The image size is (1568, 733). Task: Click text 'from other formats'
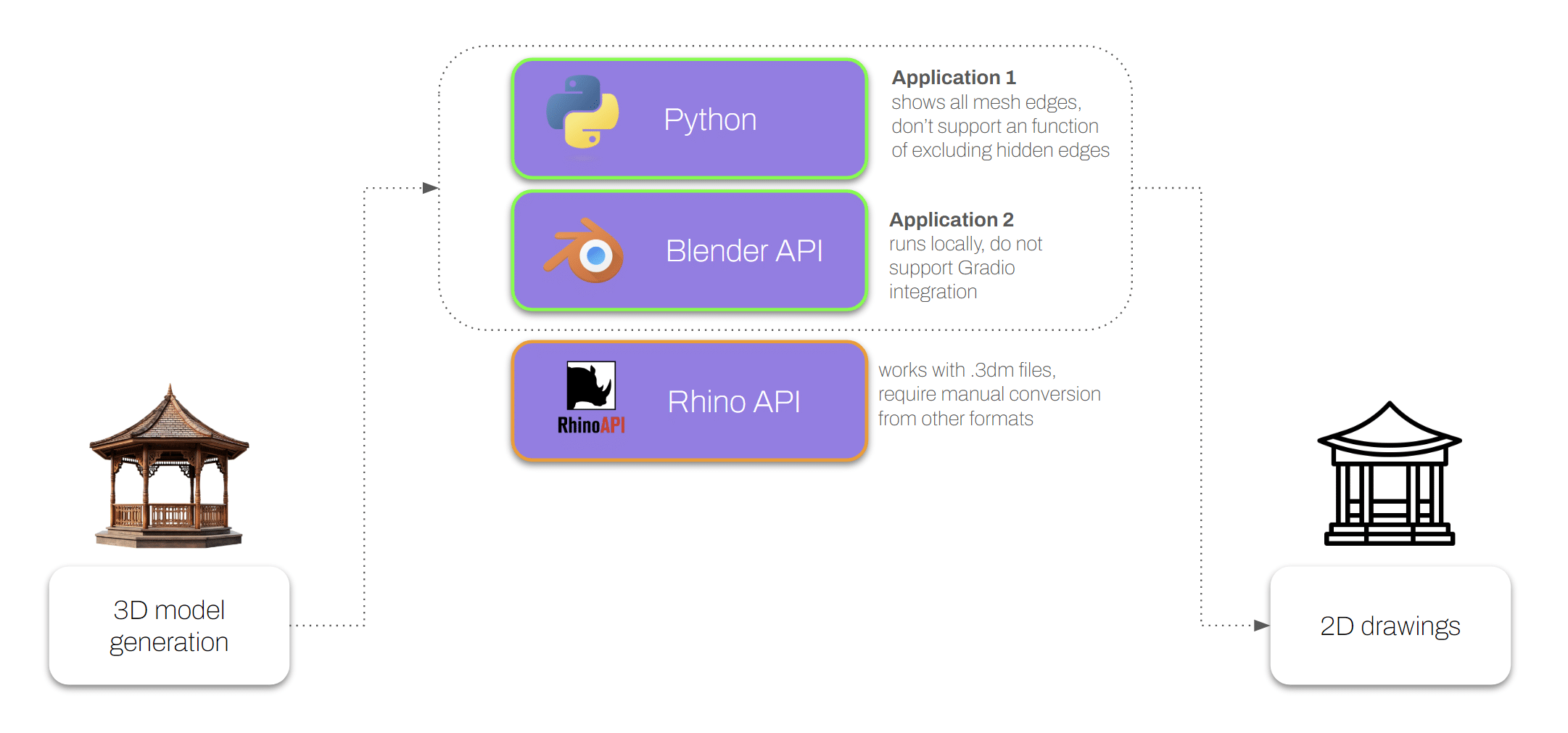point(956,419)
